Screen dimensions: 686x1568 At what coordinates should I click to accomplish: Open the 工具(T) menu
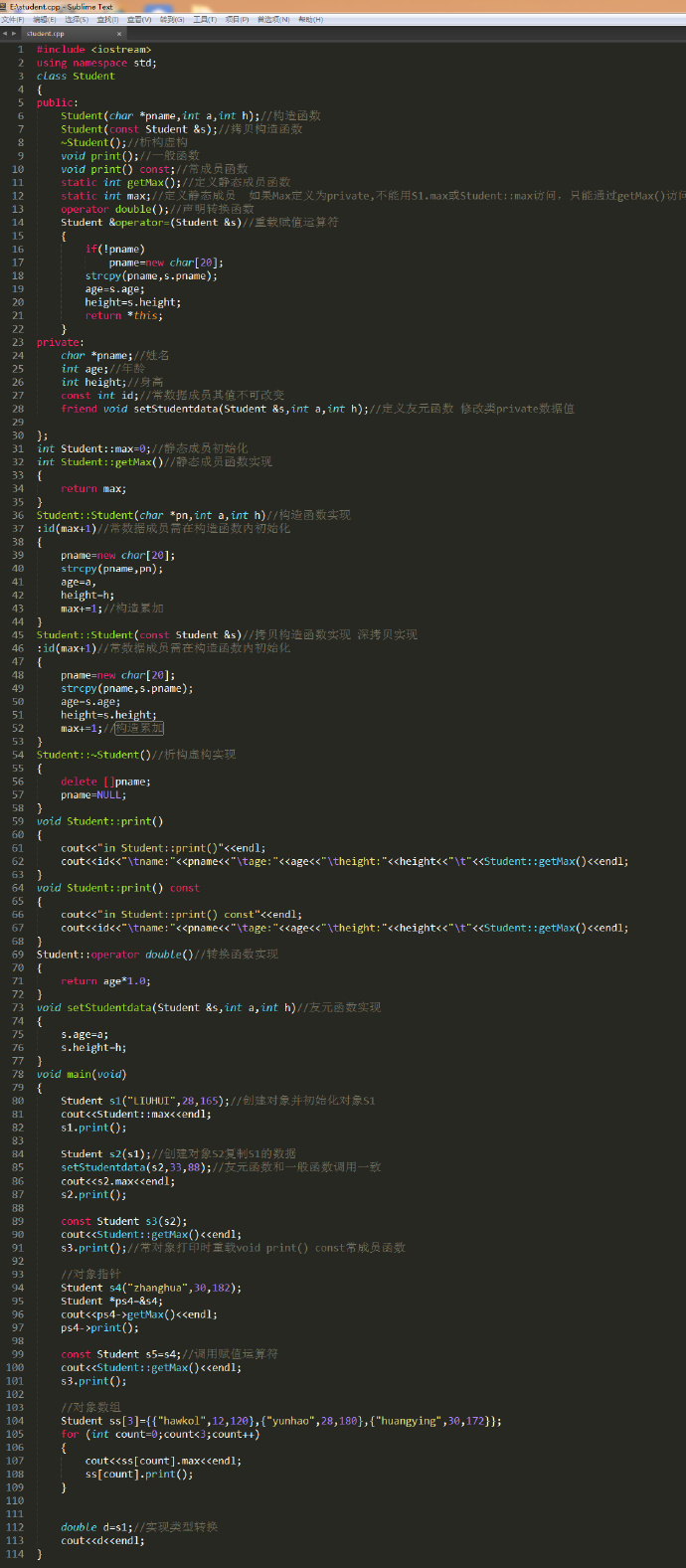(x=204, y=19)
